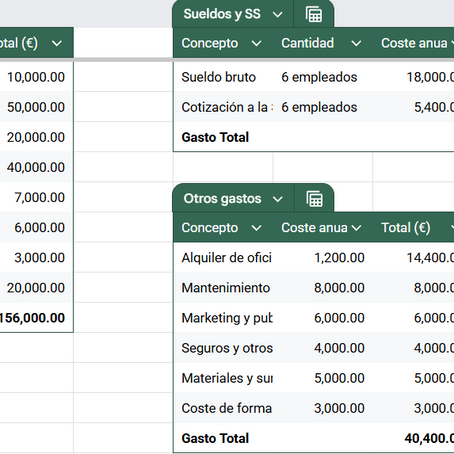Select Gasto Total in Otros gastos table
454x454 pixels.
(x=215, y=438)
